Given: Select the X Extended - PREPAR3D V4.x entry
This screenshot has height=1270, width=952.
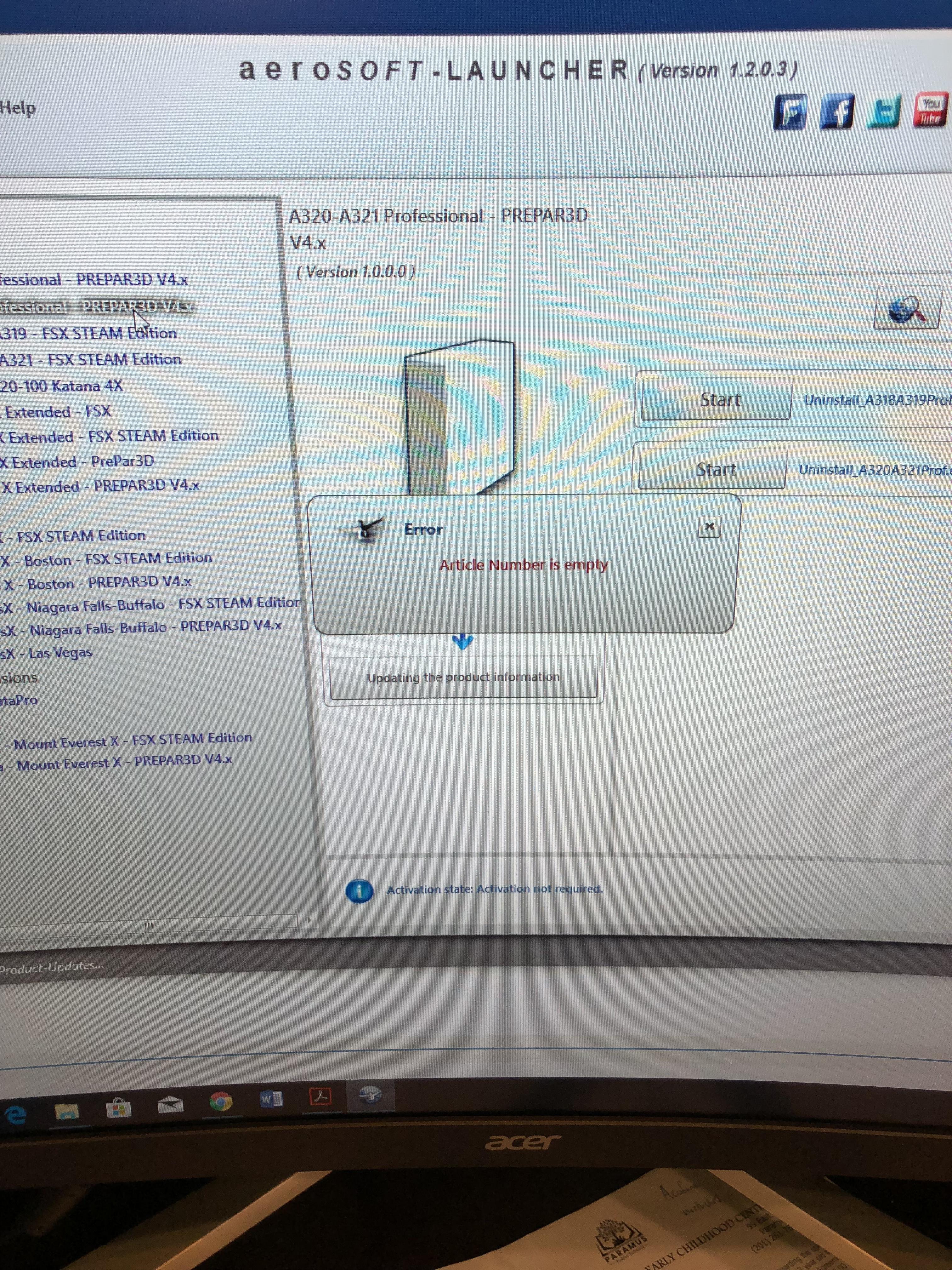Looking at the screenshot, I should 100,486.
